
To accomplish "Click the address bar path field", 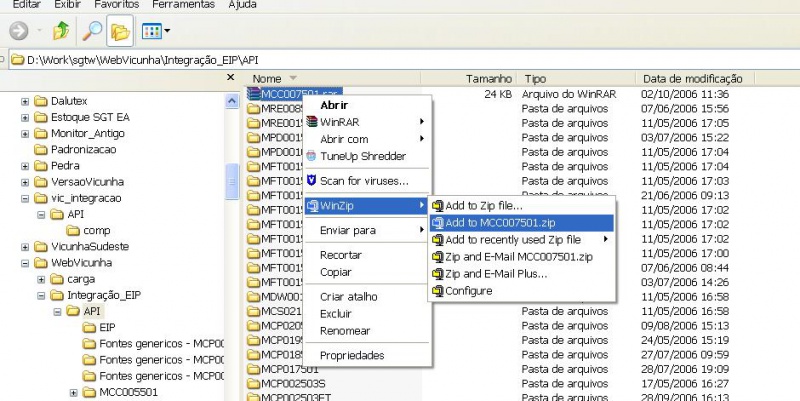I will [x=400, y=60].
